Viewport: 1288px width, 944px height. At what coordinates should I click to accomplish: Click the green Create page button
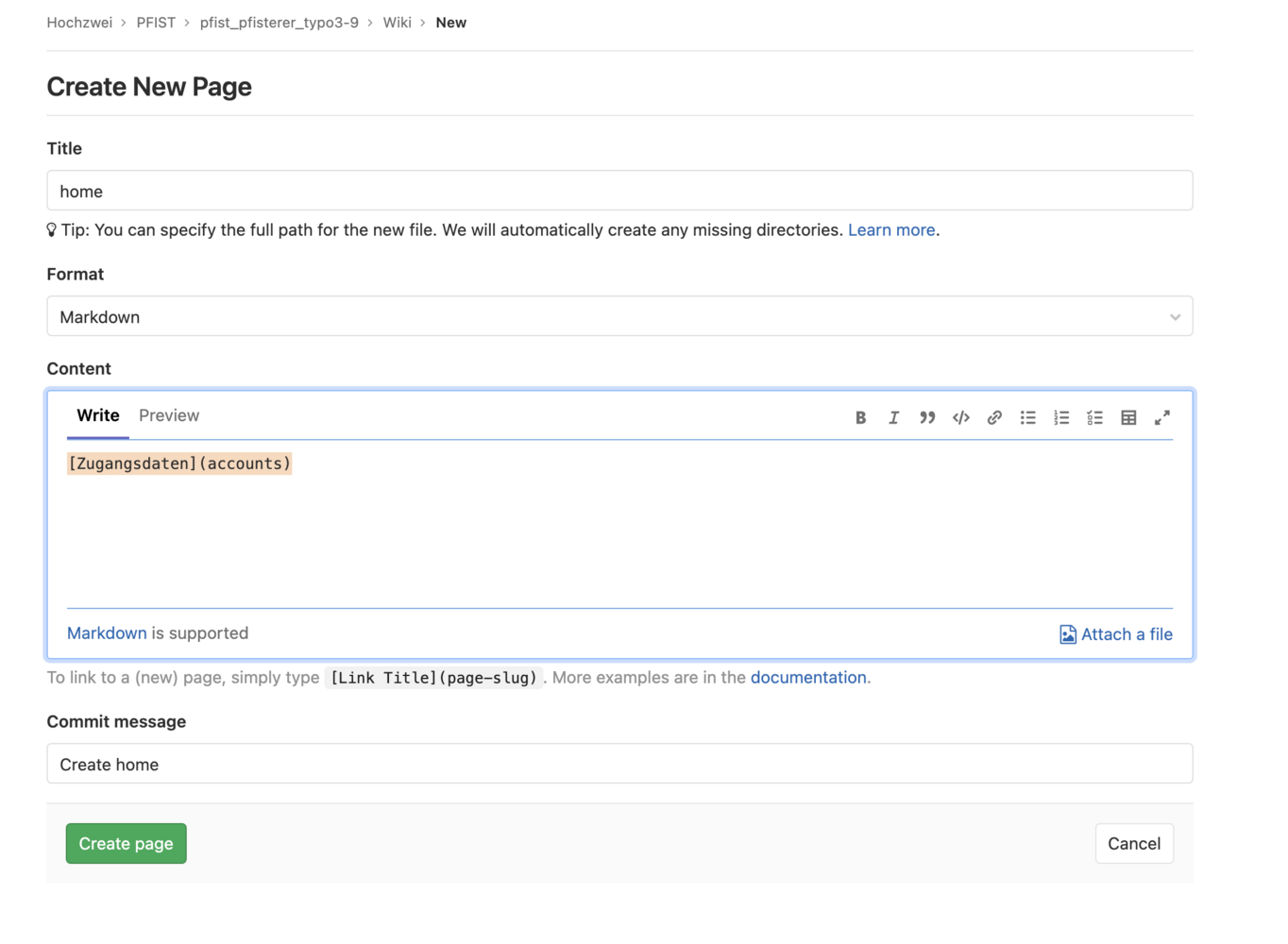pyautogui.click(x=127, y=844)
